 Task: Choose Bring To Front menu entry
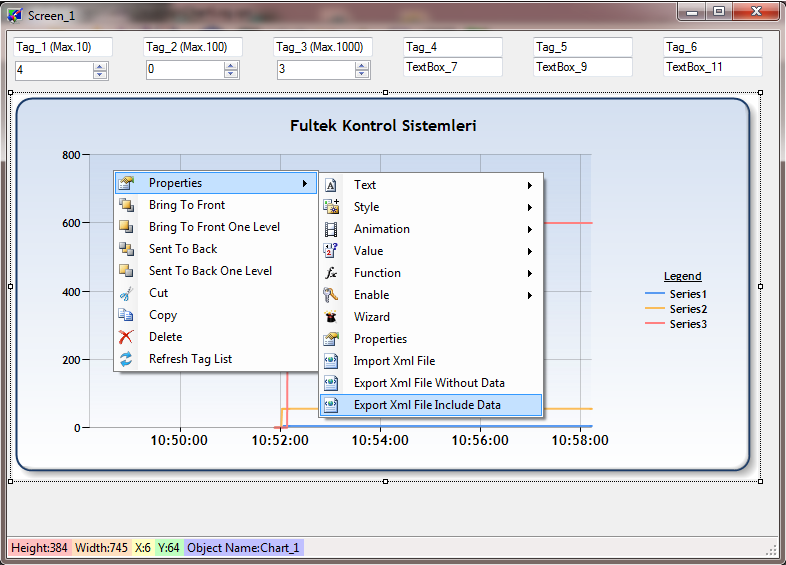coord(187,205)
